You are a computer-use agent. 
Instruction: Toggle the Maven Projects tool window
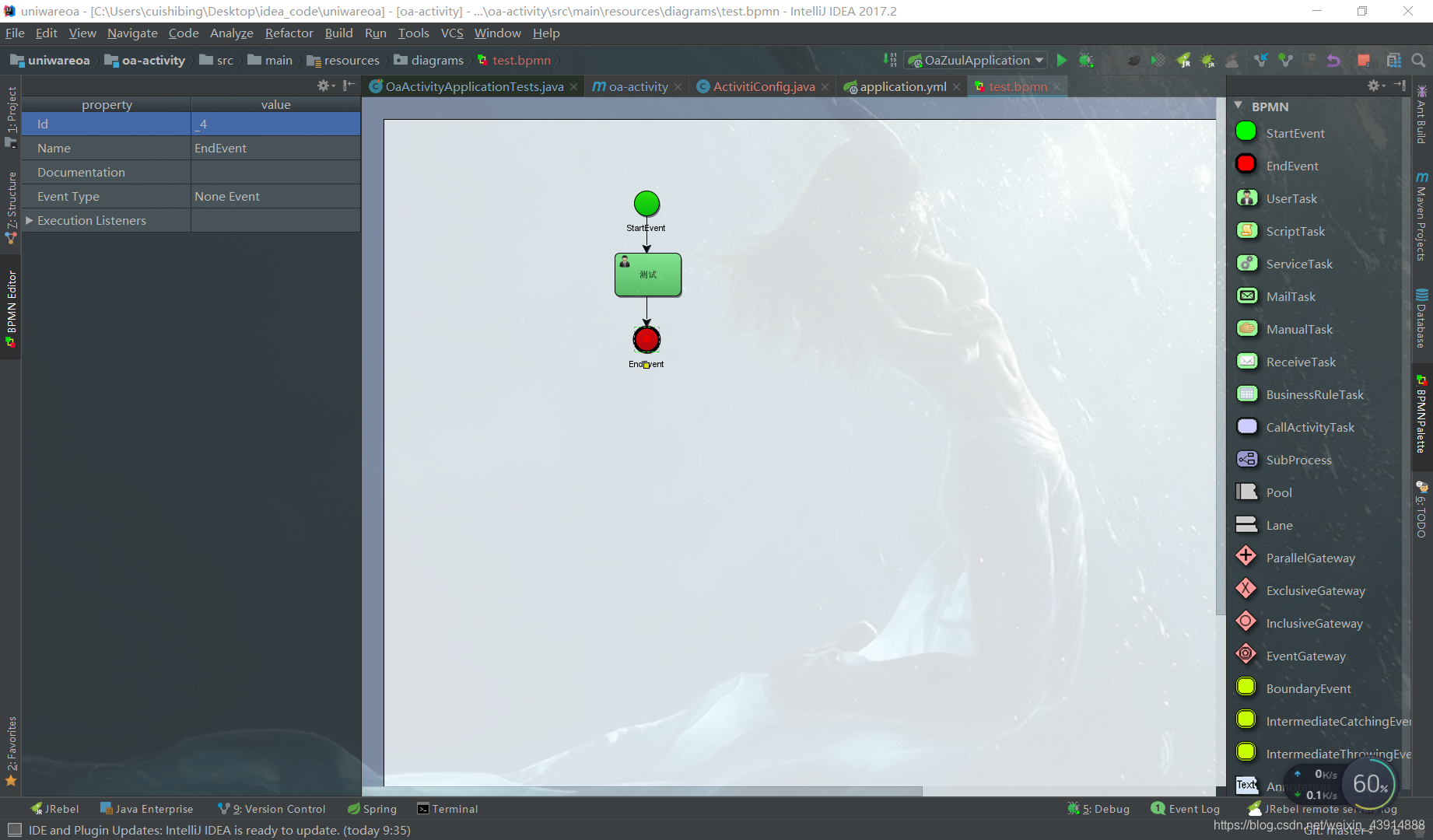(x=1421, y=217)
